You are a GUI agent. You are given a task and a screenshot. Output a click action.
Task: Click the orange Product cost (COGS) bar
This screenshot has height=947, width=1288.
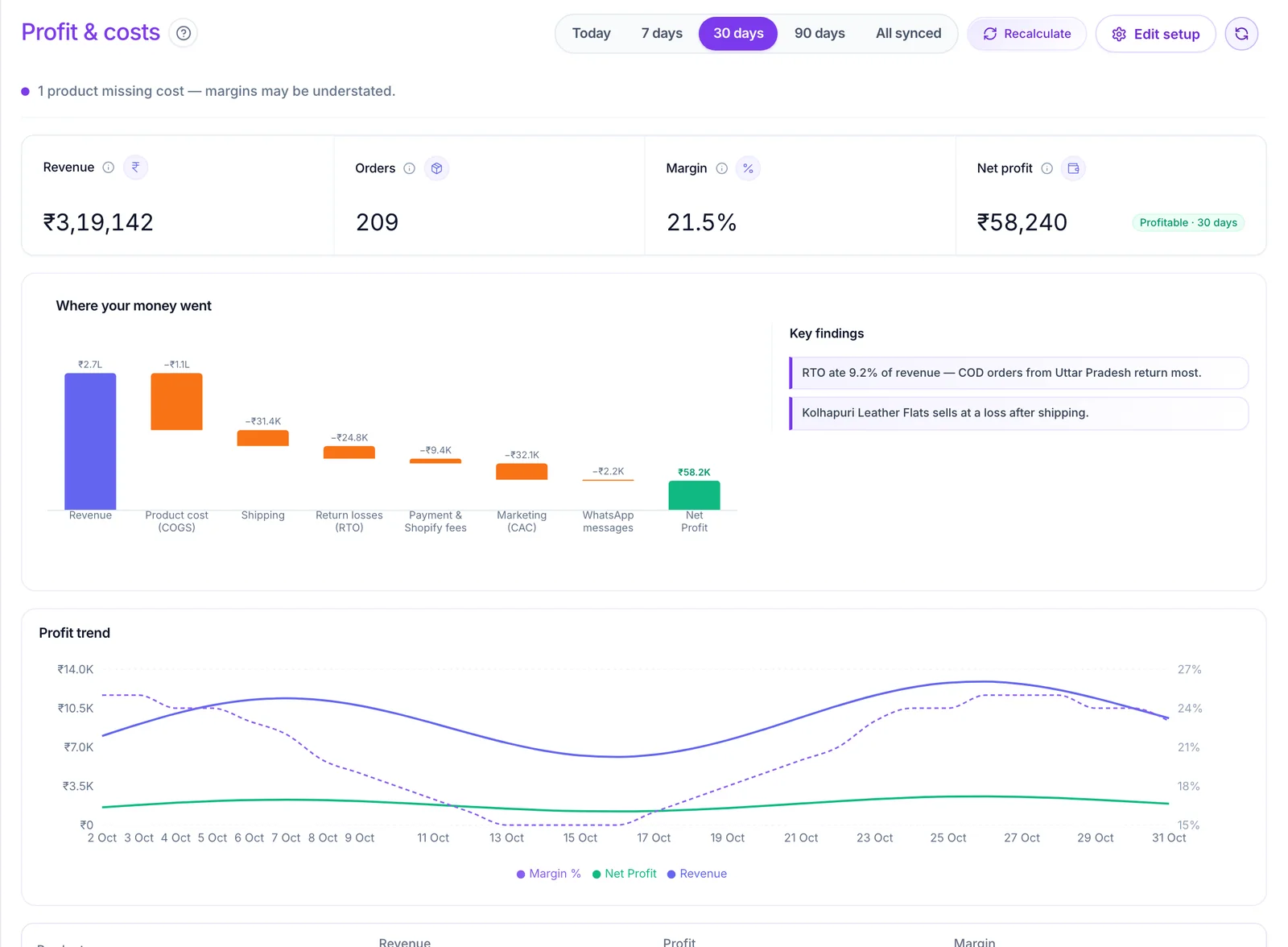(x=176, y=402)
